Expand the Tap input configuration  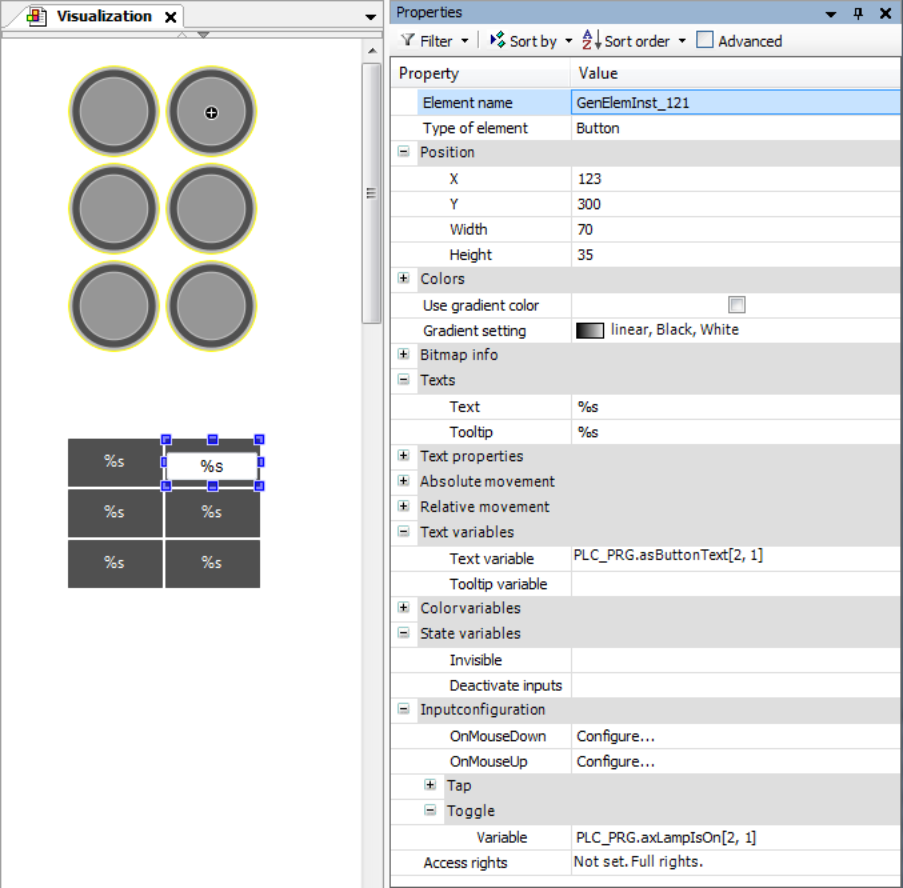point(428,786)
